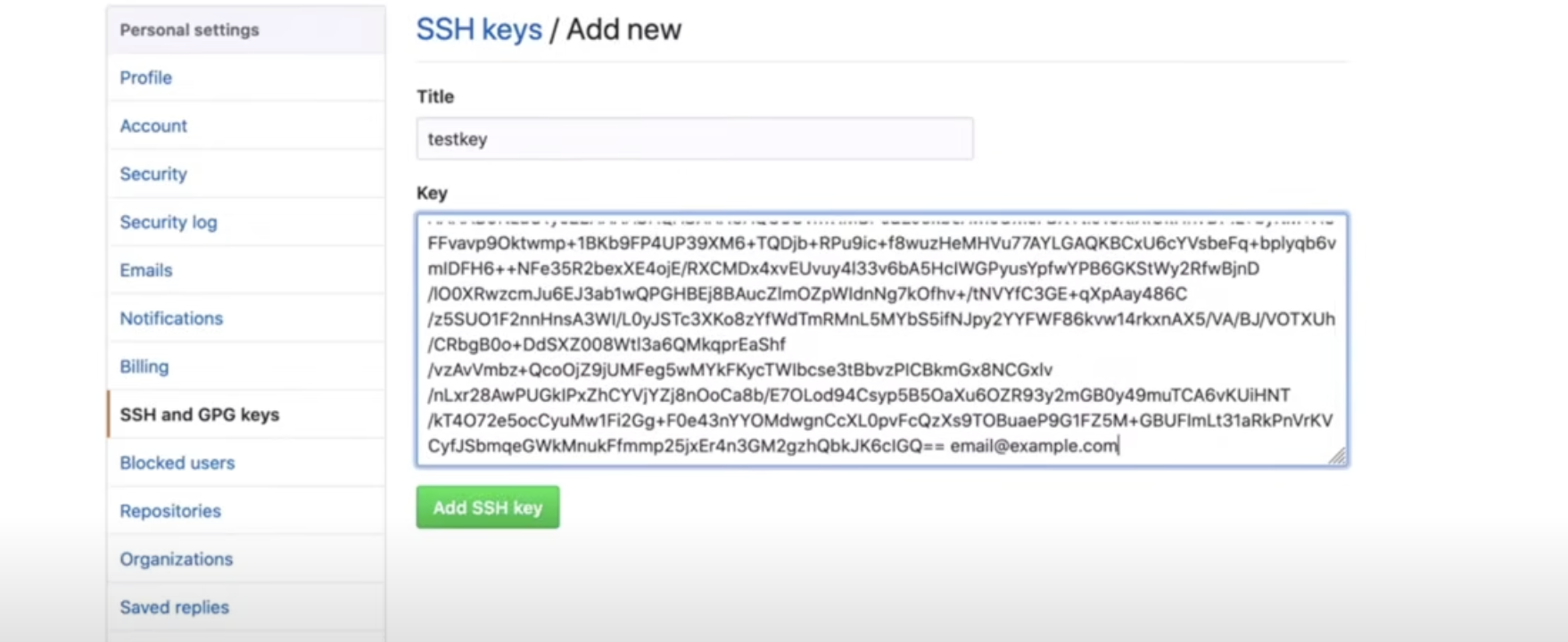This screenshot has height=642, width=1568.
Task: Navigate to Emails settings
Action: (x=146, y=270)
